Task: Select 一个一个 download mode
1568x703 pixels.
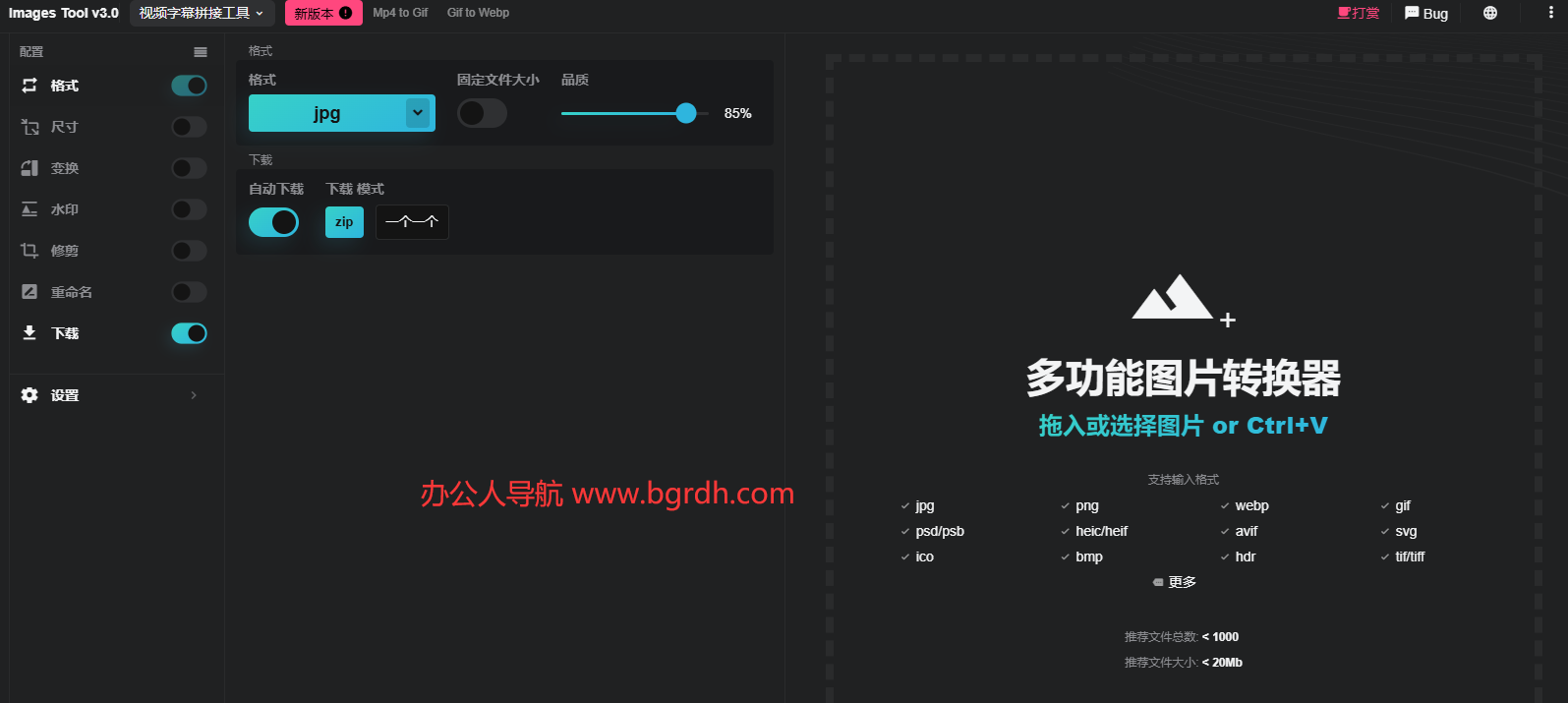Action: (412, 222)
